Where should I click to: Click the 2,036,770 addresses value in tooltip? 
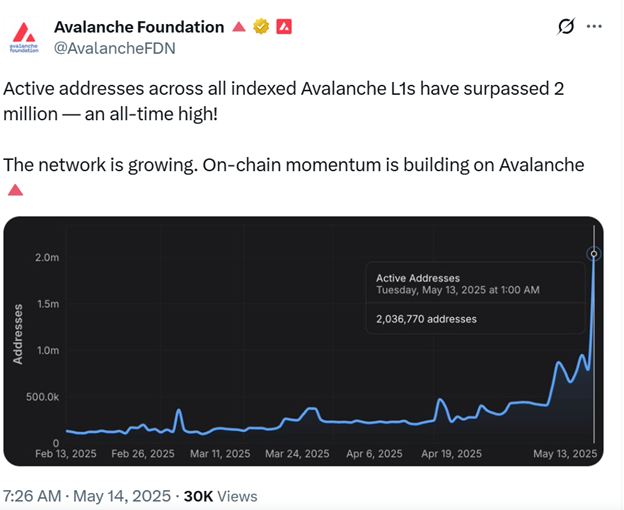coord(426,319)
